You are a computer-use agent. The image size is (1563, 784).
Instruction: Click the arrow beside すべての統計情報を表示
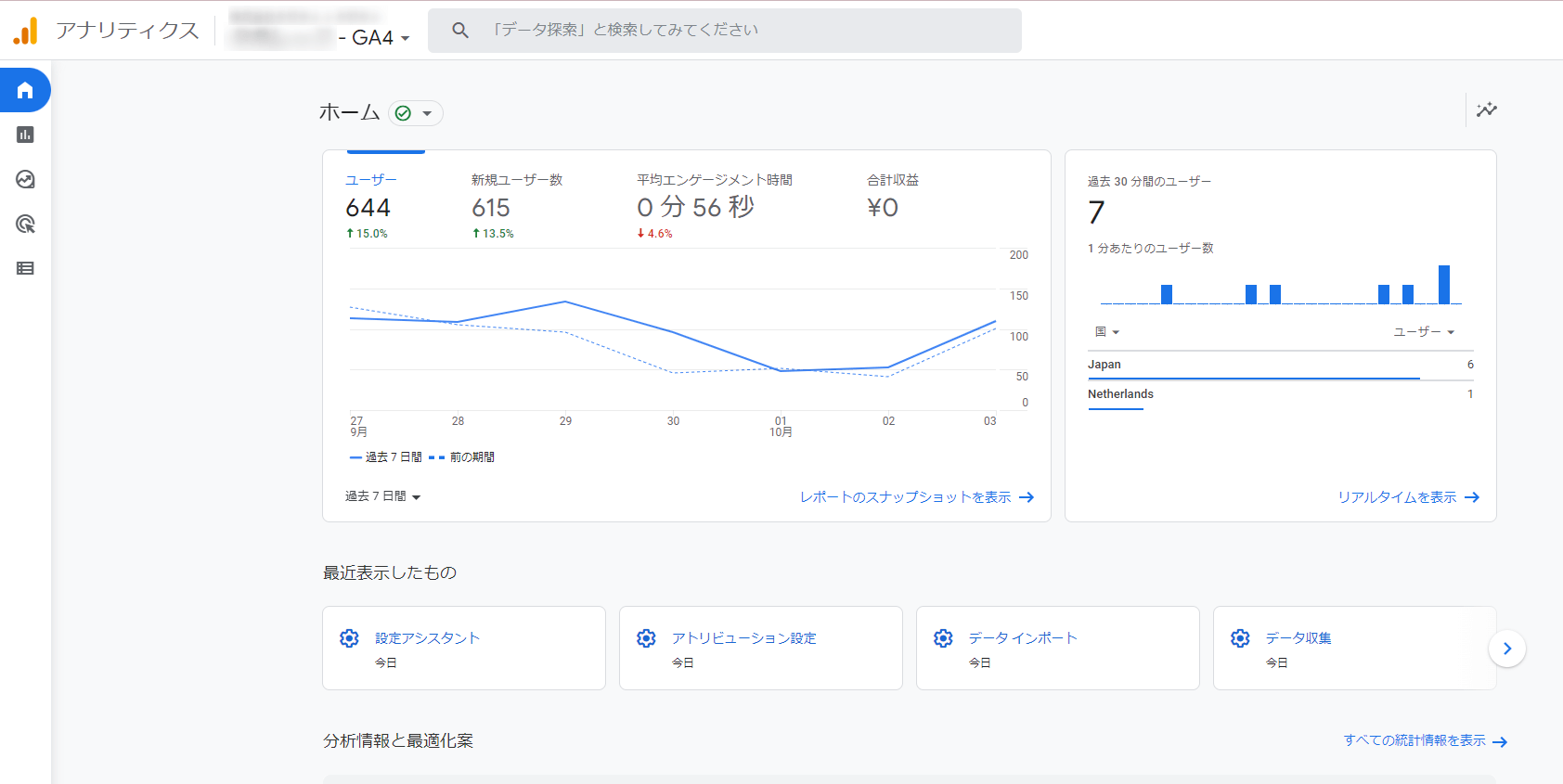click(1500, 741)
